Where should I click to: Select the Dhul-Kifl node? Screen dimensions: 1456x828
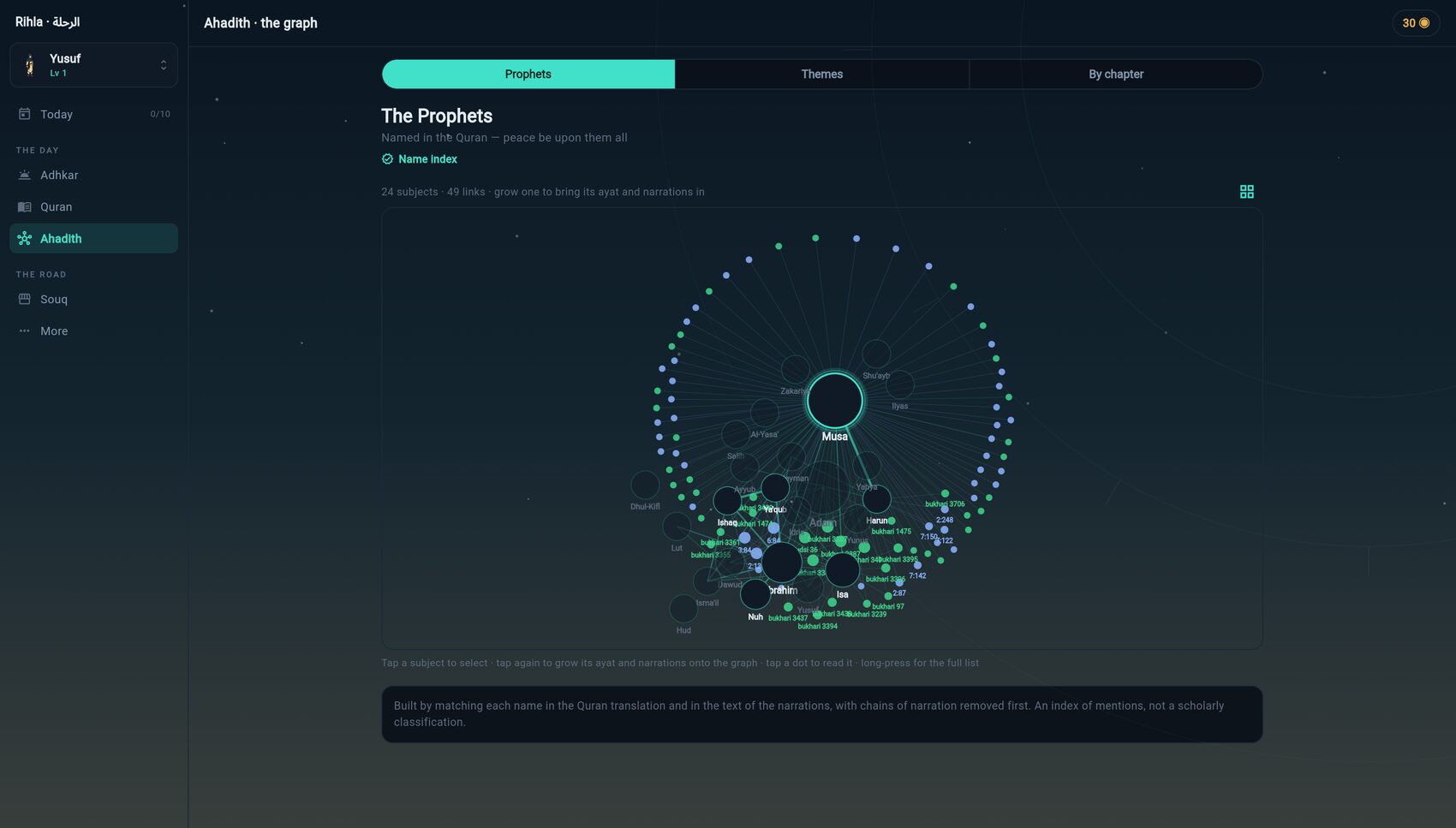645,485
